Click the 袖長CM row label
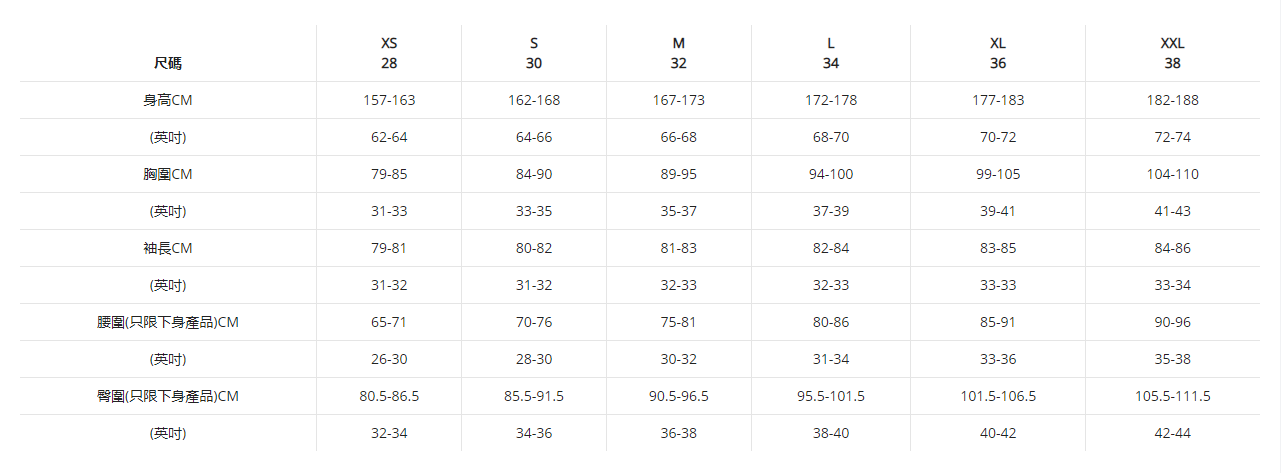Screen dimensions: 1281x473 click(x=168, y=248)
